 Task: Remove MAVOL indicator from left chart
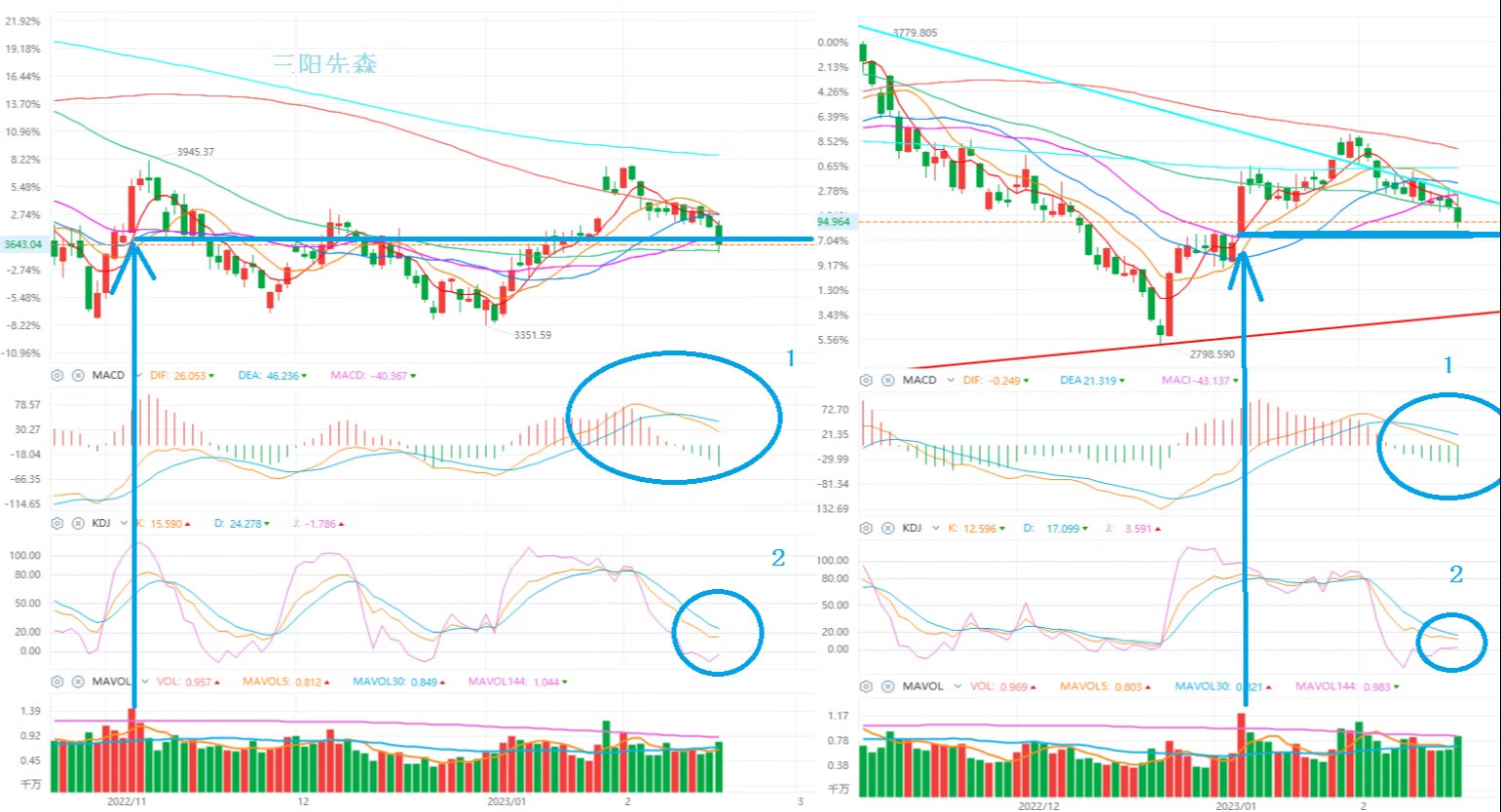pyautogui.click(x=77, y=682)
